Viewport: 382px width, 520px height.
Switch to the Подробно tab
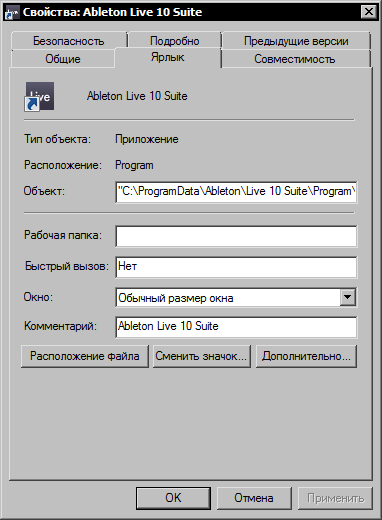175,41
